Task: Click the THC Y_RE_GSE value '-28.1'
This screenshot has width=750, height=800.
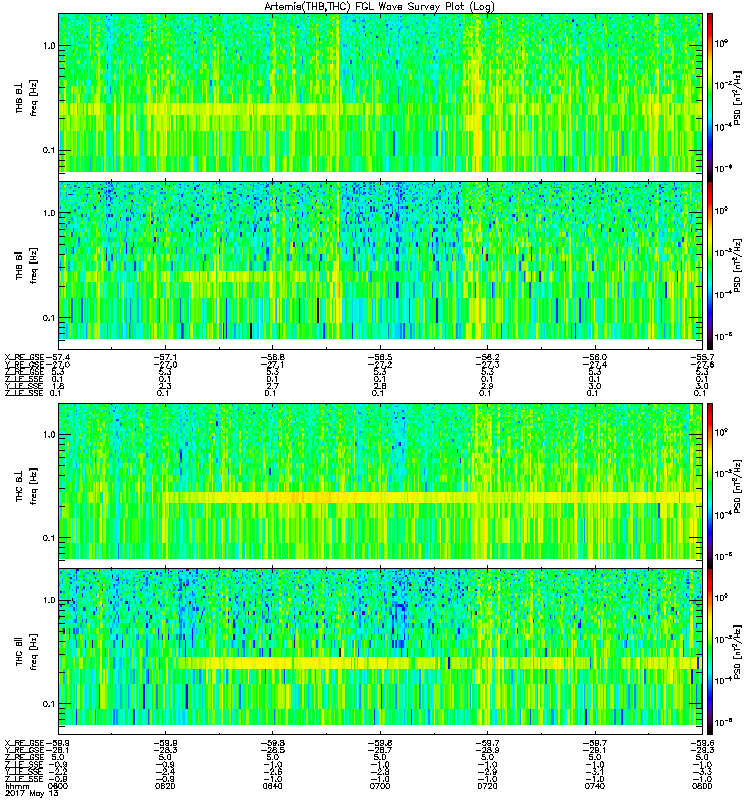Action: [x=57, y=750]
